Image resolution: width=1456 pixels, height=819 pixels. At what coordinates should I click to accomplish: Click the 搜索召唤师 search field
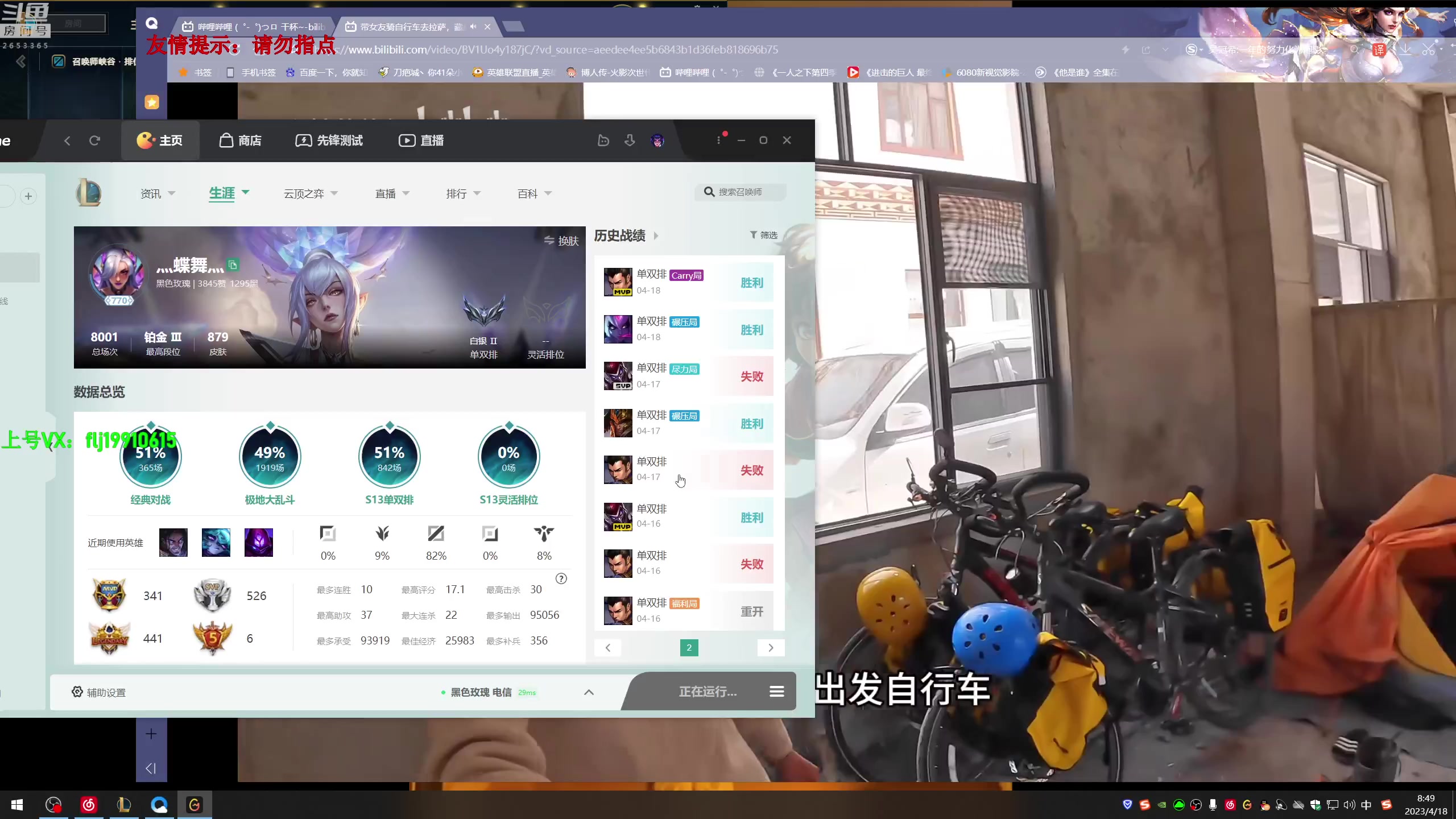(x=740, y=192)
